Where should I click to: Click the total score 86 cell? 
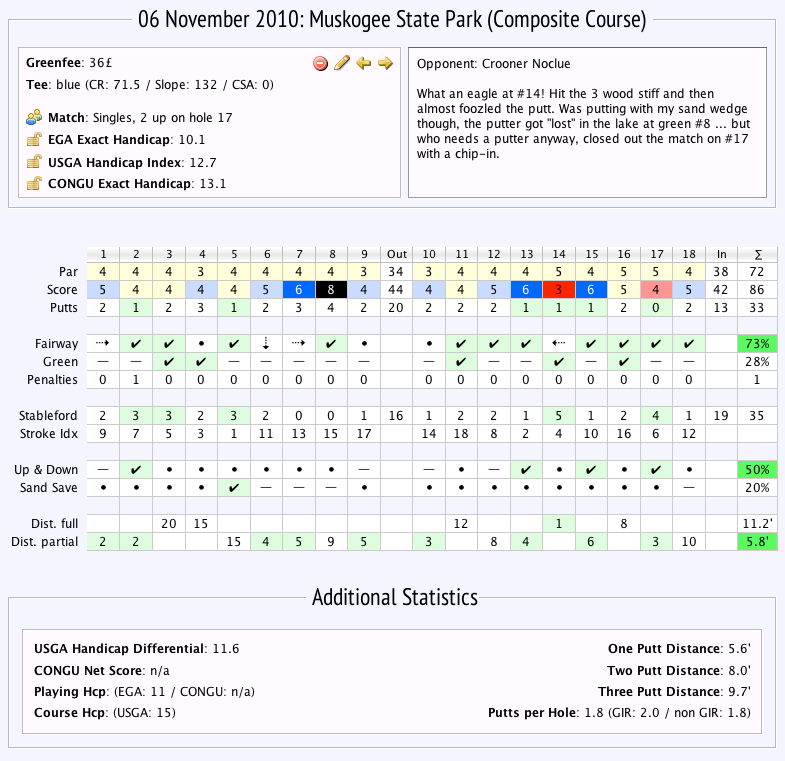[757, 289]
